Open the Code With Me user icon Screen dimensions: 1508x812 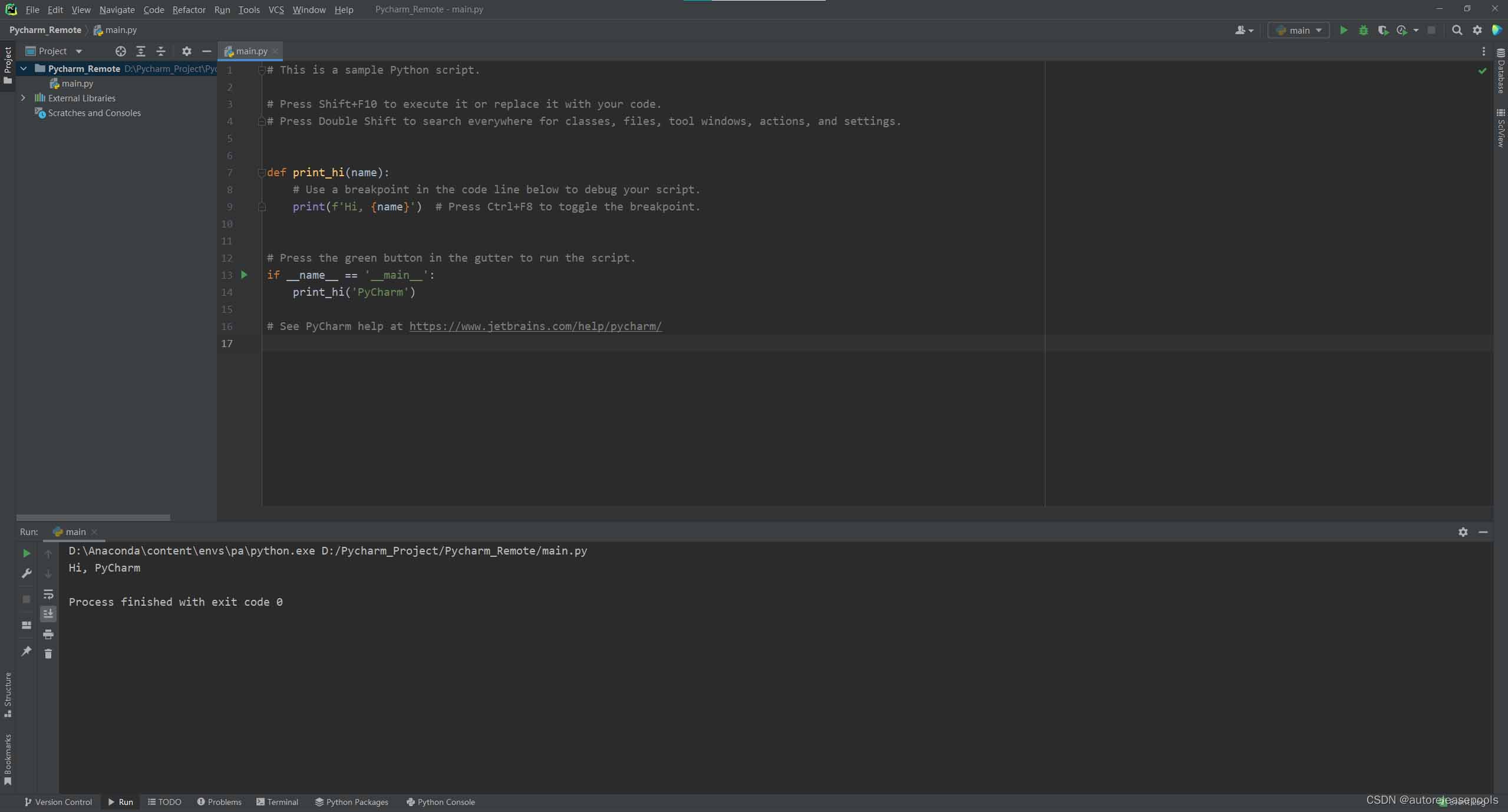point(1240,30)
